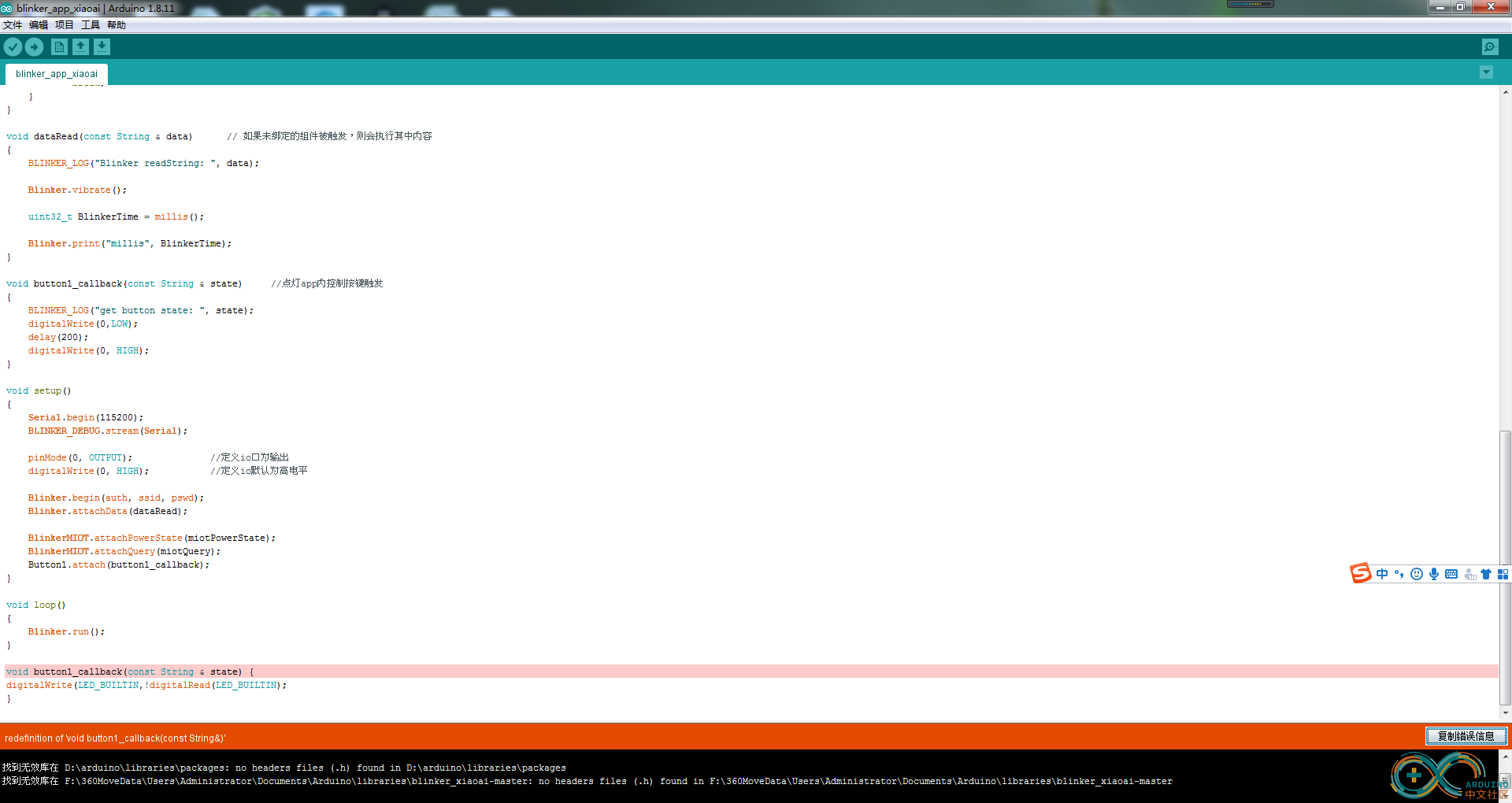Toggle Sogou punctuation mode icon
Viewport: 1512px width, 803px height.
[x=1399, y=574]
